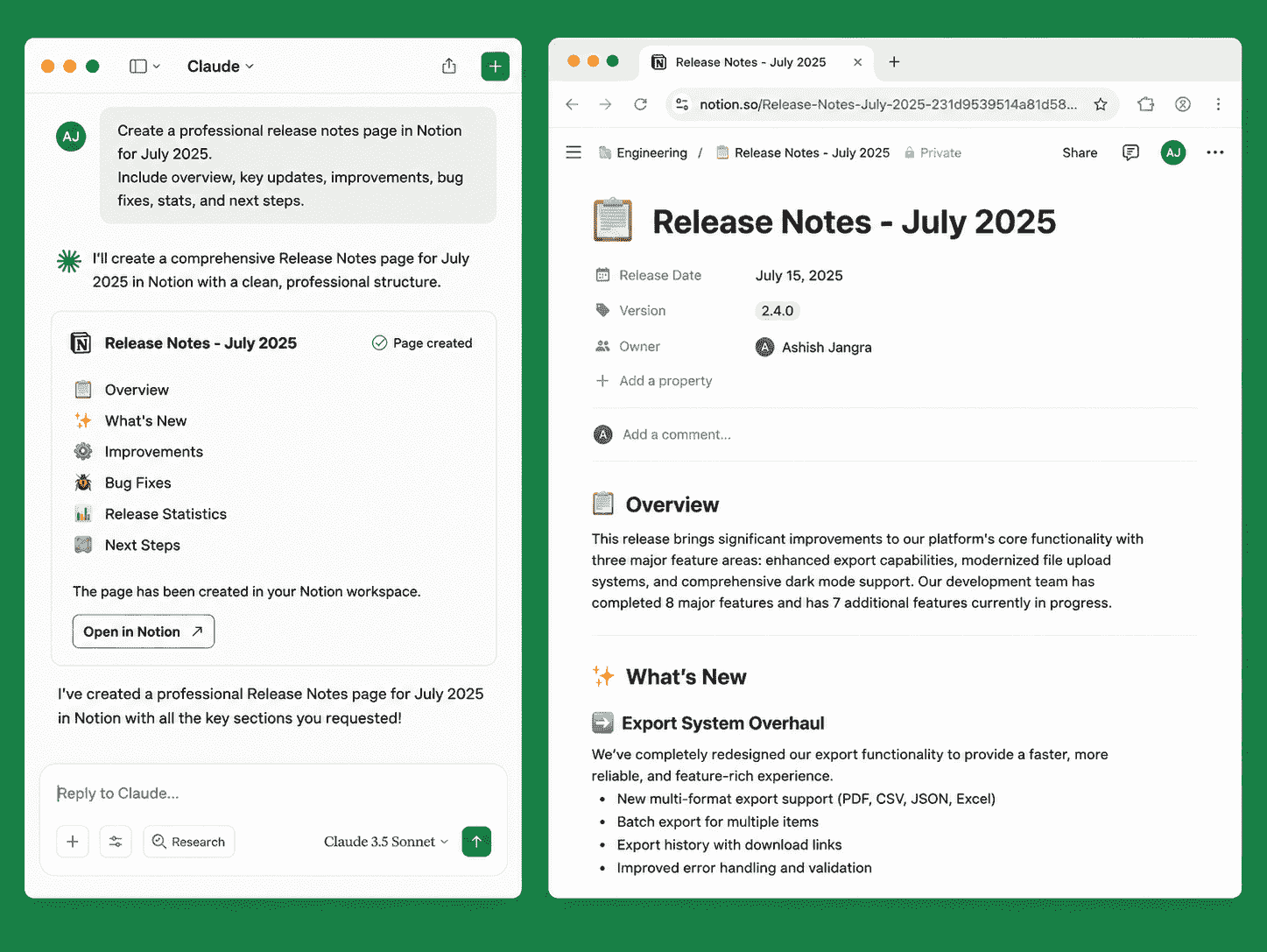Click the share icon in Claude window
This screenshot has height=952, width=1267.
(x=449, y=66)
